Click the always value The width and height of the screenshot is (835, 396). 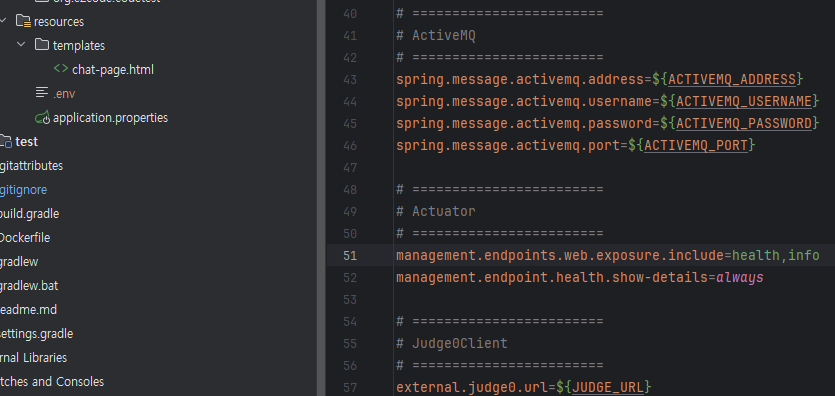740,277
